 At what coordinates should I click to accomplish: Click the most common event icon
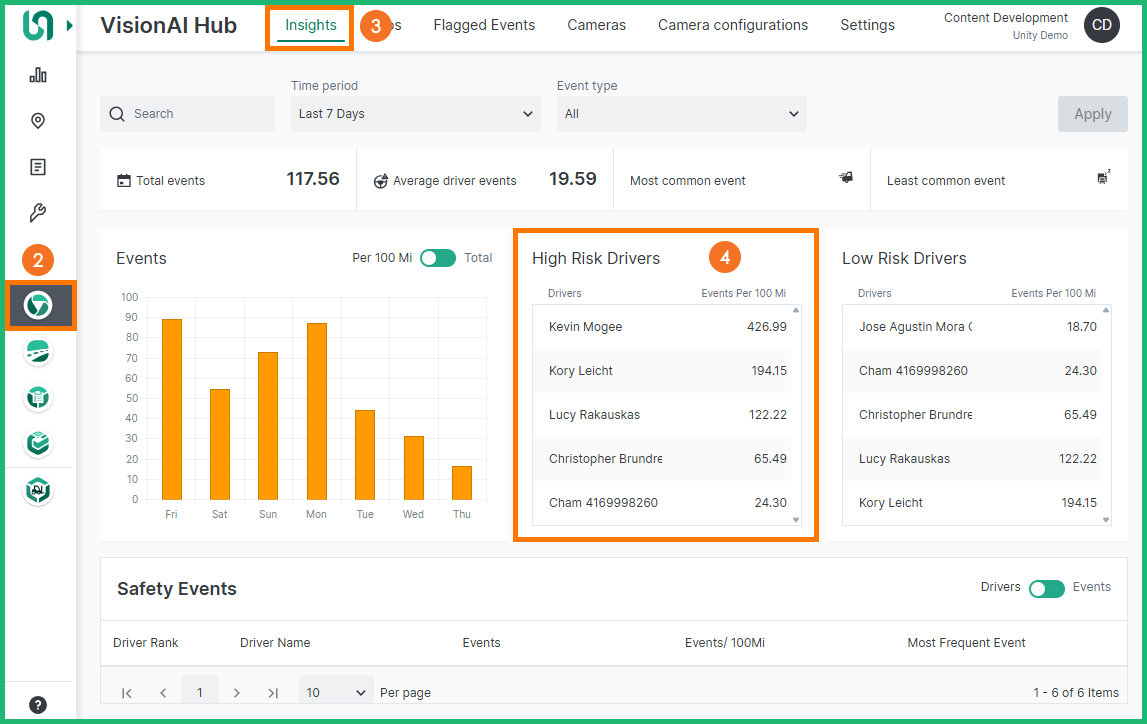click(x=846, y=178)
